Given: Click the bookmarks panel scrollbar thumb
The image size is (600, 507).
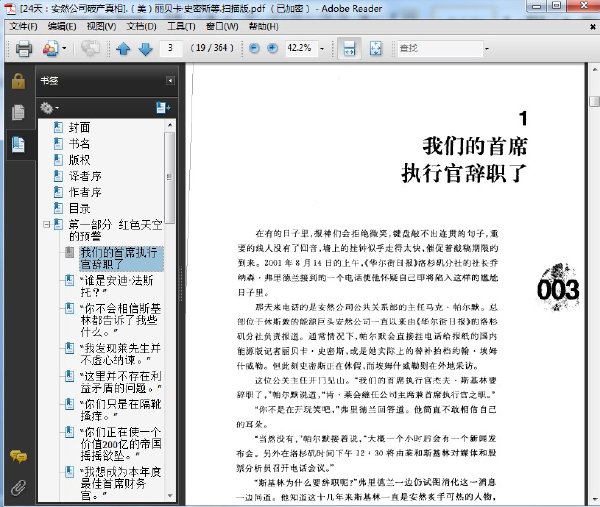Looking at the screenshot, I should (170, 177).
